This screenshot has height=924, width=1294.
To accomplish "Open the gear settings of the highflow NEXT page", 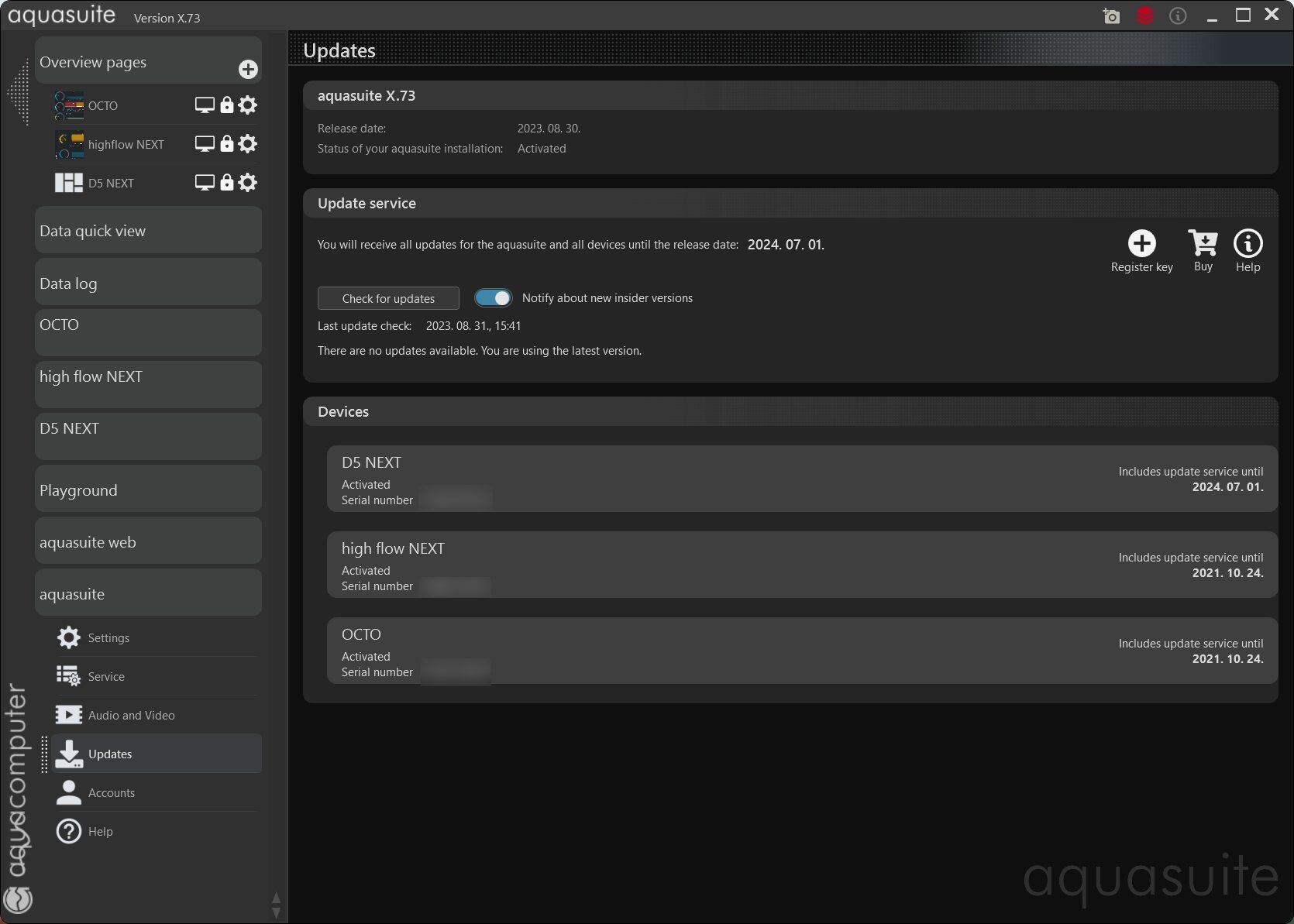I will (248, 144).
